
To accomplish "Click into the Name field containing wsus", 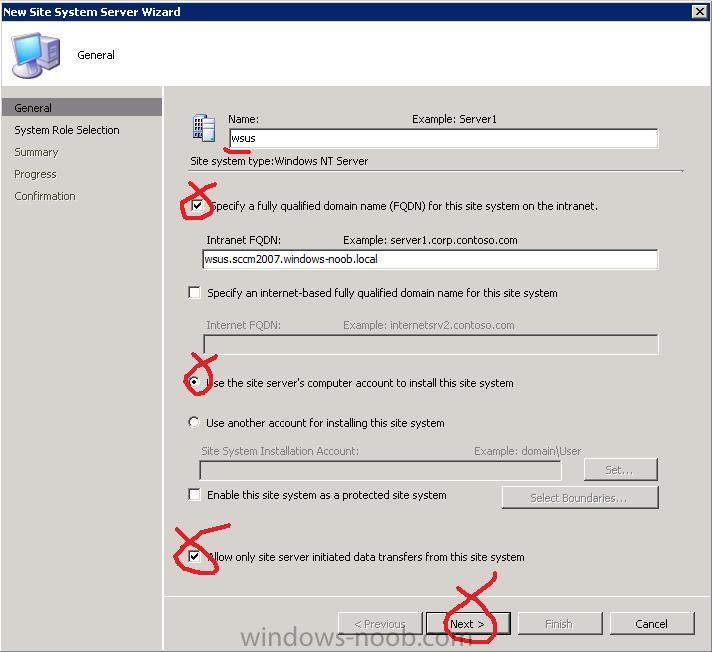I will (x=443, y=138).
